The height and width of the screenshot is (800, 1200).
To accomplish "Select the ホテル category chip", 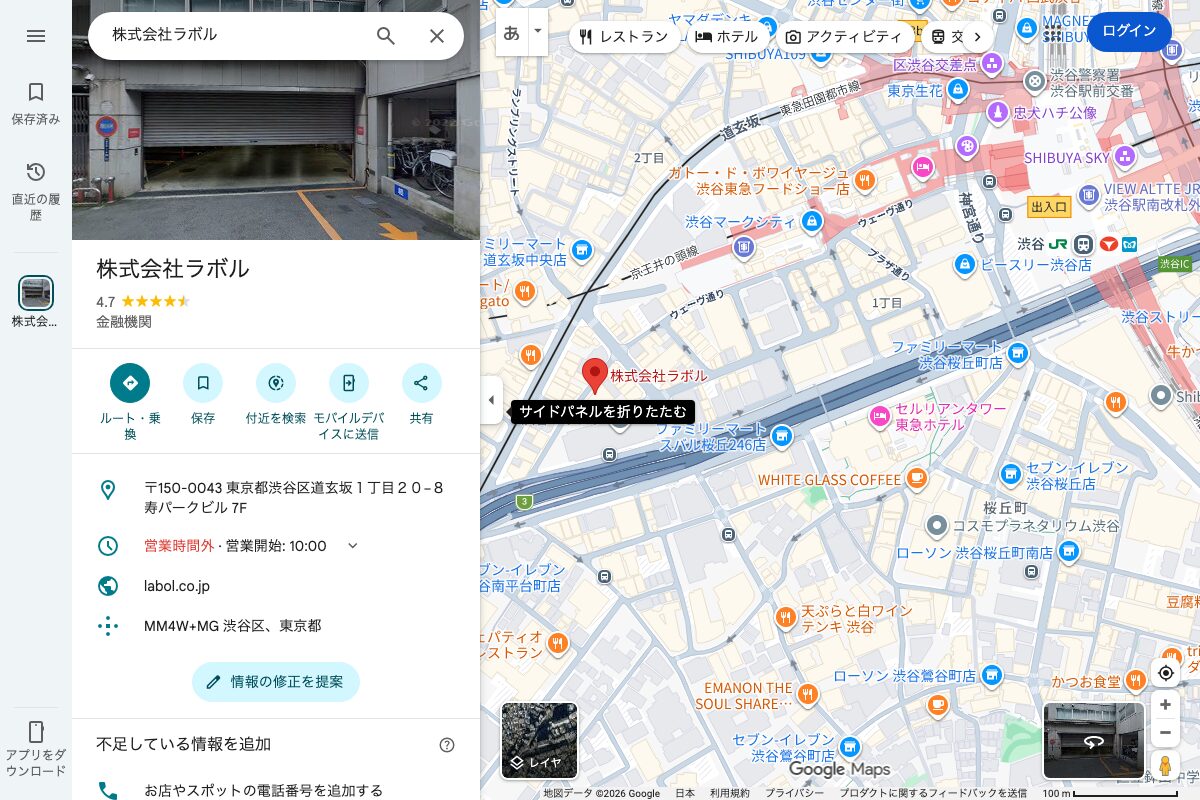I will pyautogui.click(x=726, y=36).
